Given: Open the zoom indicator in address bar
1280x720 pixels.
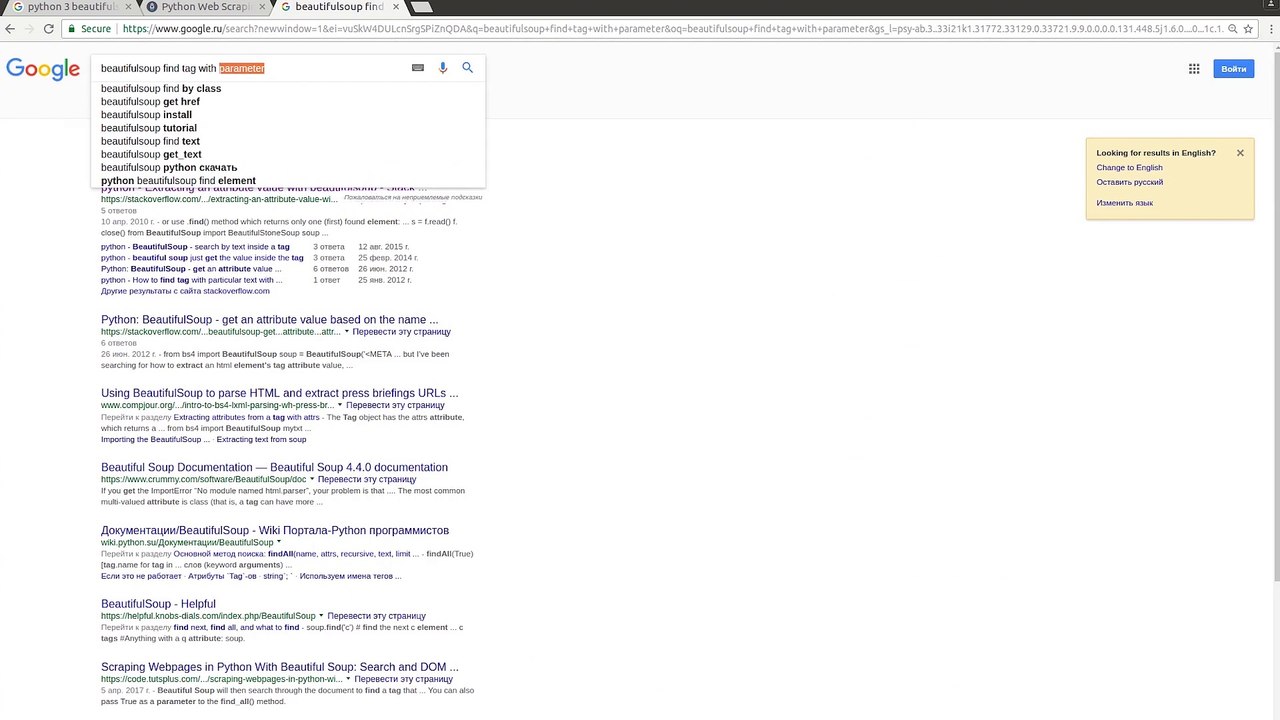Looking at the screenshot, I should (1231, 29).
